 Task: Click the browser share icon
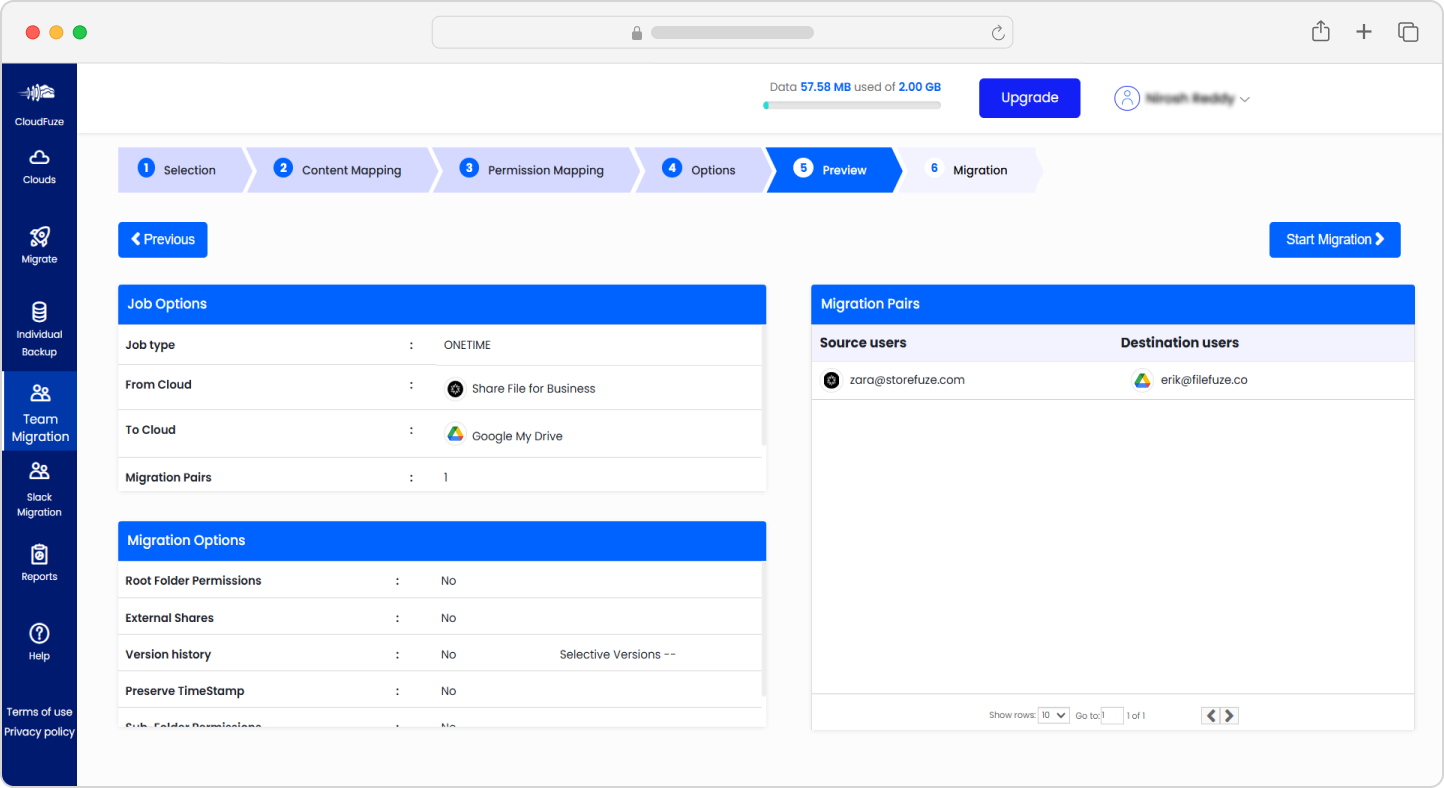1321,32
